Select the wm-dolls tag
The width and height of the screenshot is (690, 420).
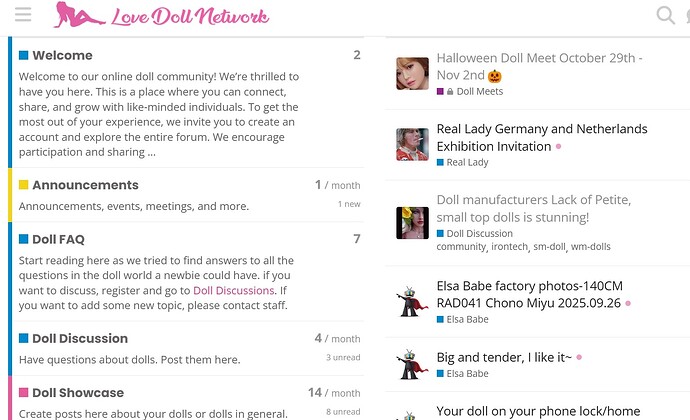click(x=590, y=246)
